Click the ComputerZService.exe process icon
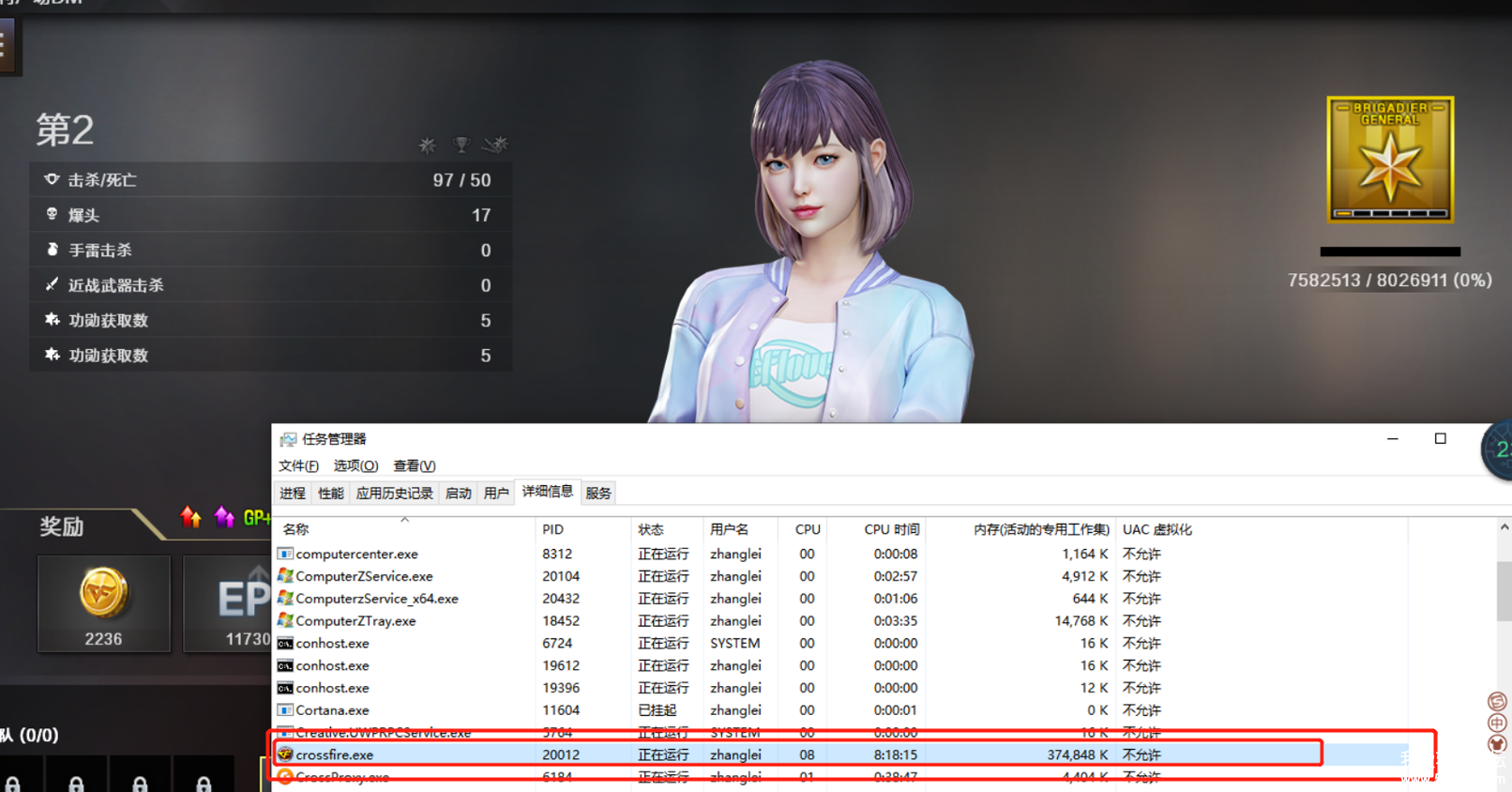 point(285,576)
